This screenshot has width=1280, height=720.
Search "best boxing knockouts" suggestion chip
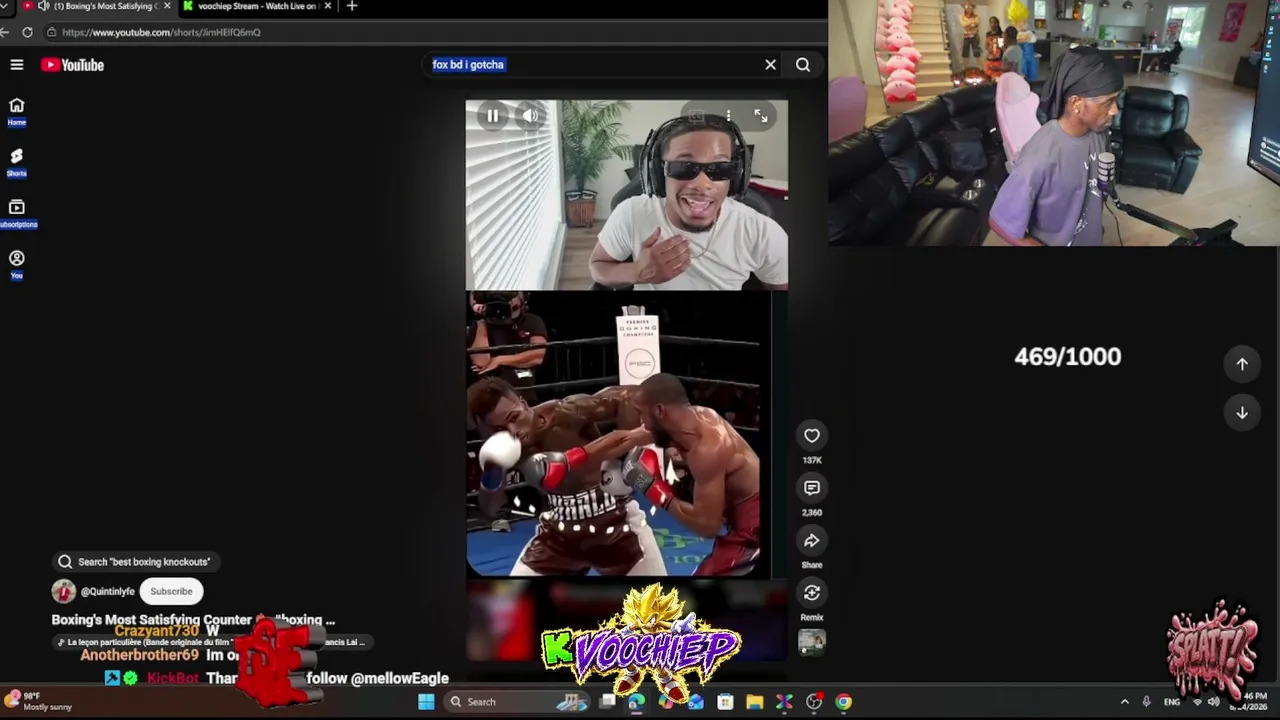(134, 562)
